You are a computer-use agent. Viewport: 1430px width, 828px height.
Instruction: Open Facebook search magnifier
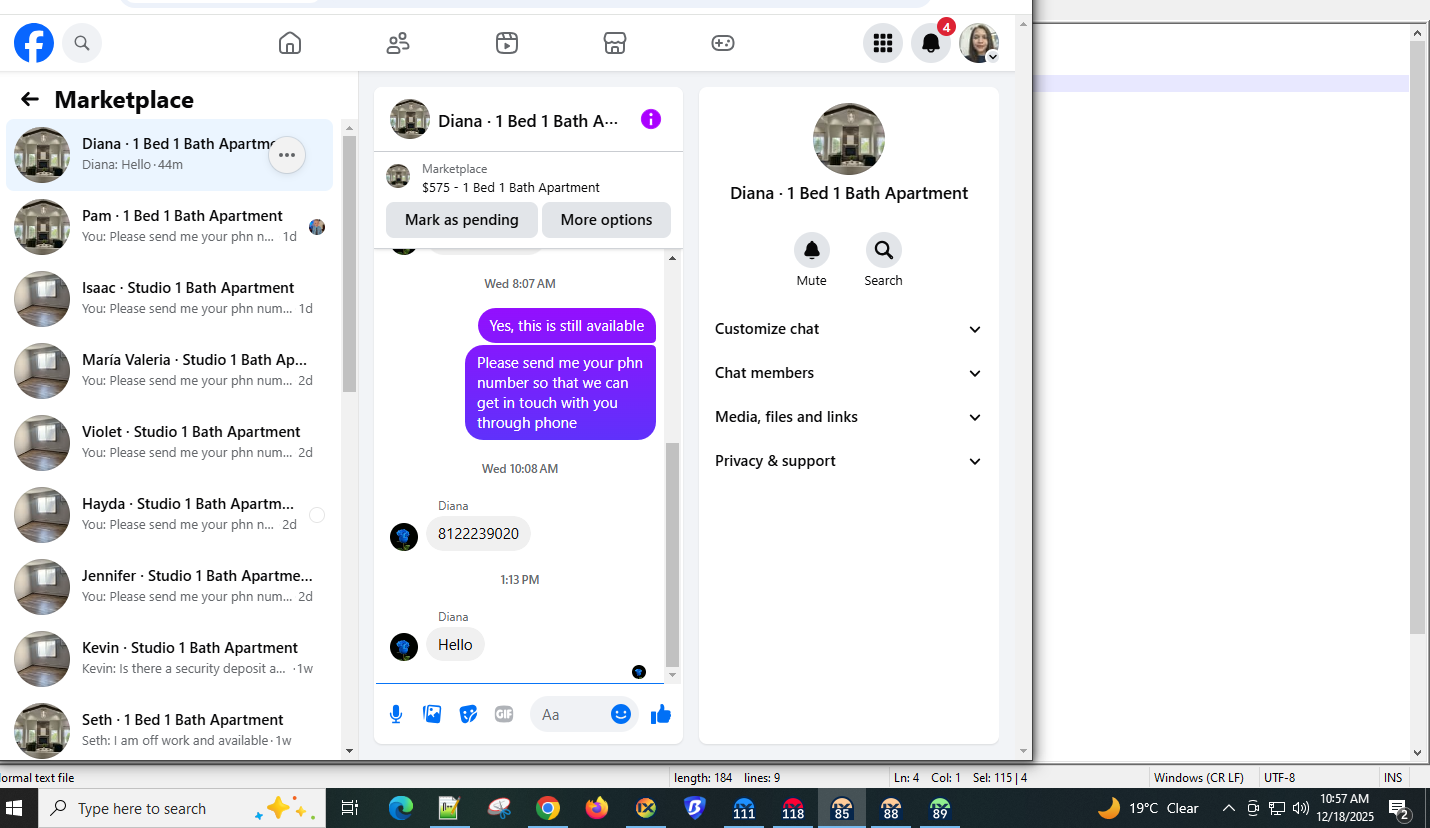pyautogui.click(x=82, y=43)
